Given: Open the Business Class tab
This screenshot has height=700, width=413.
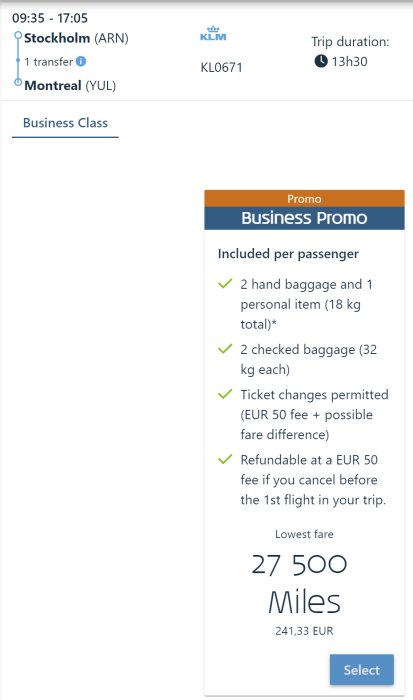Looking at the screenshot, I should coord(65,123).
